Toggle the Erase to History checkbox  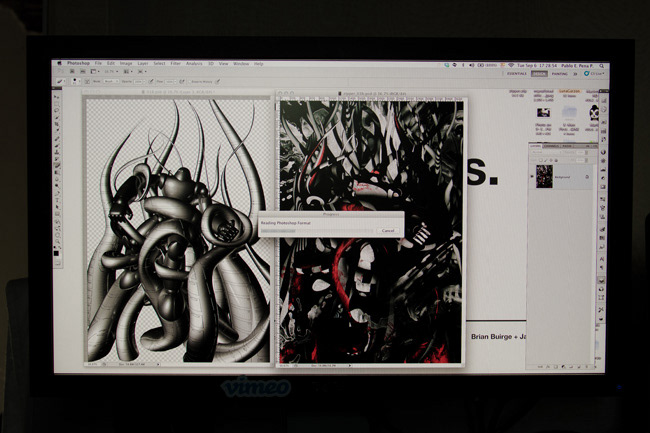pos(189,81)
